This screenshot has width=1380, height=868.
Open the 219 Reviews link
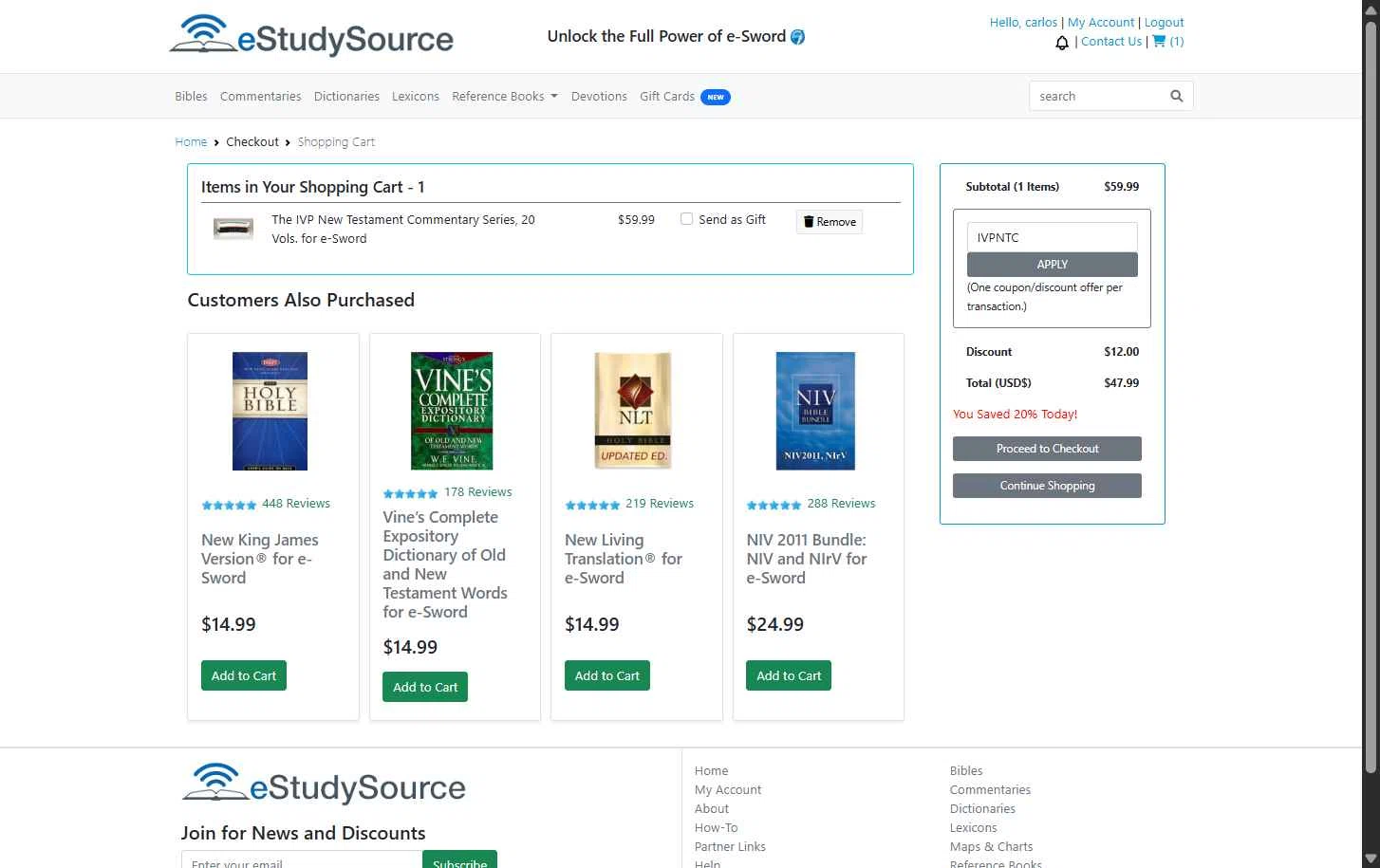coord(660,504)
